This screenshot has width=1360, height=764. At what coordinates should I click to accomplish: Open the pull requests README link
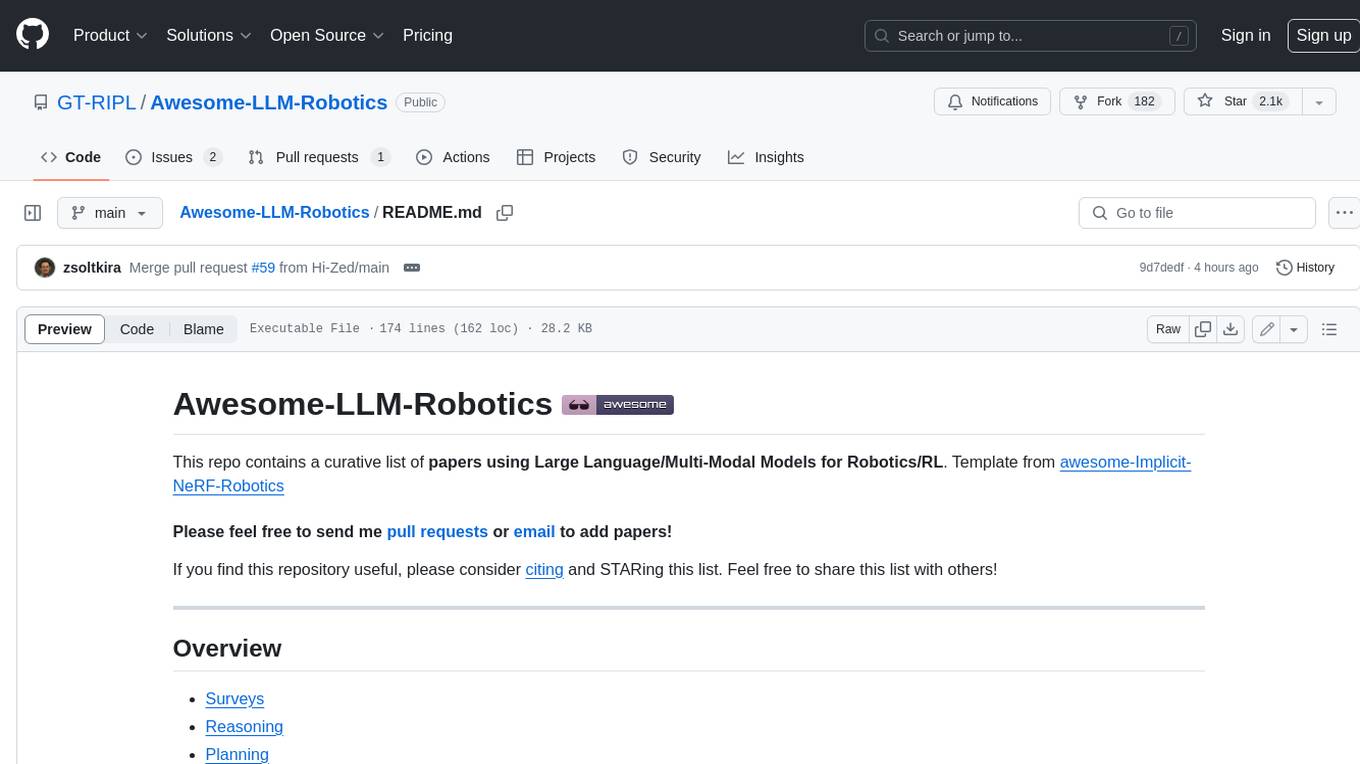437,532
